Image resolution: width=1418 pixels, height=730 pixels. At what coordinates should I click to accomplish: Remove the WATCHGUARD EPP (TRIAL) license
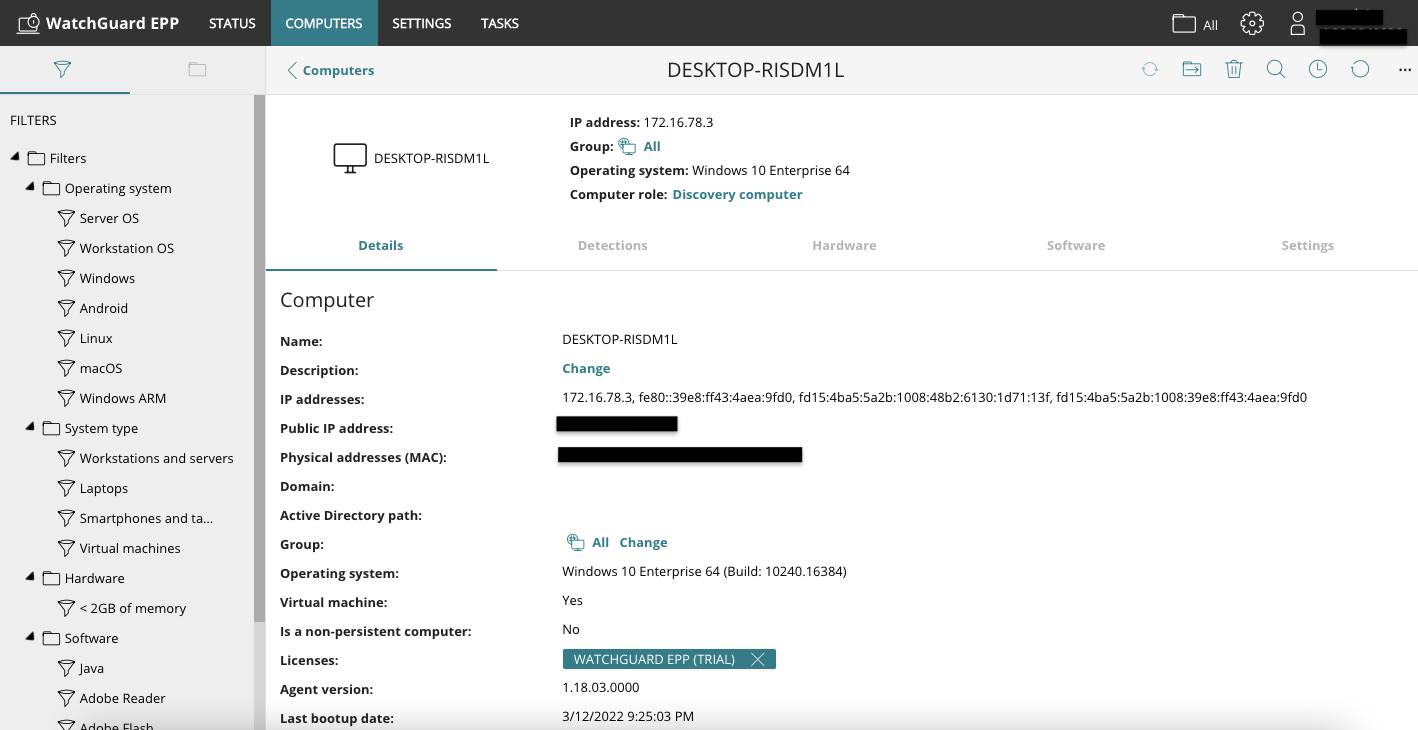click(758, 659)
